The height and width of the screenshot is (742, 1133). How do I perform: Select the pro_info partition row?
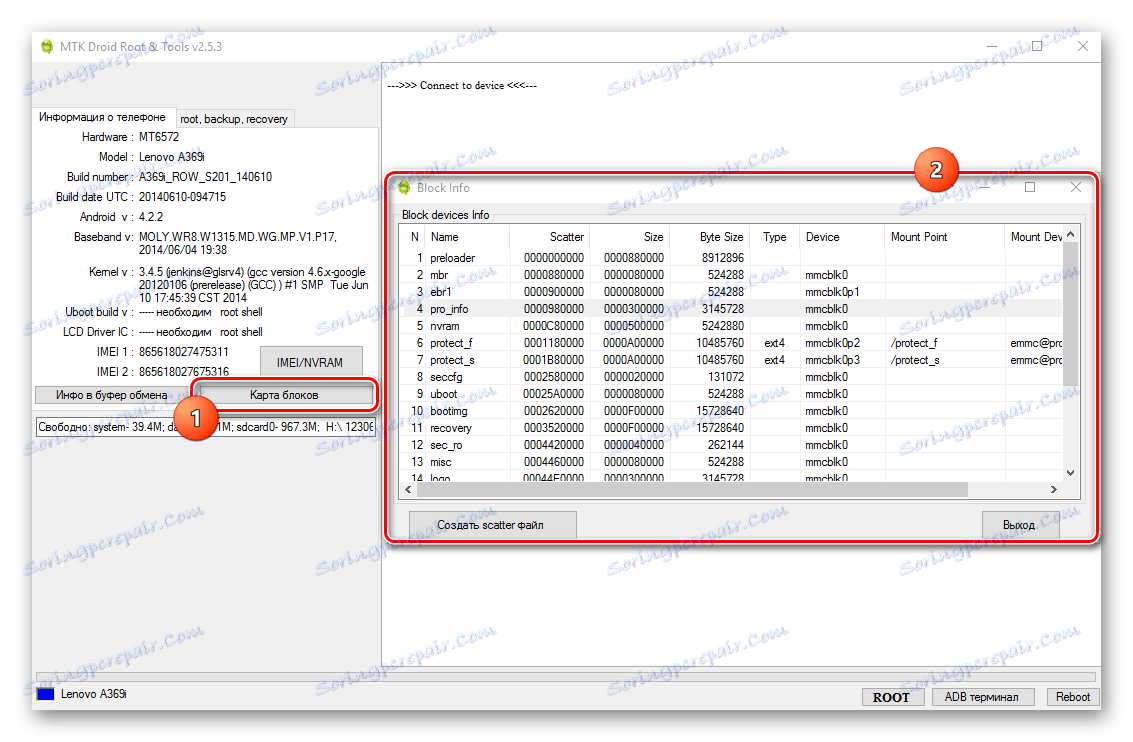tap(732, 309)
